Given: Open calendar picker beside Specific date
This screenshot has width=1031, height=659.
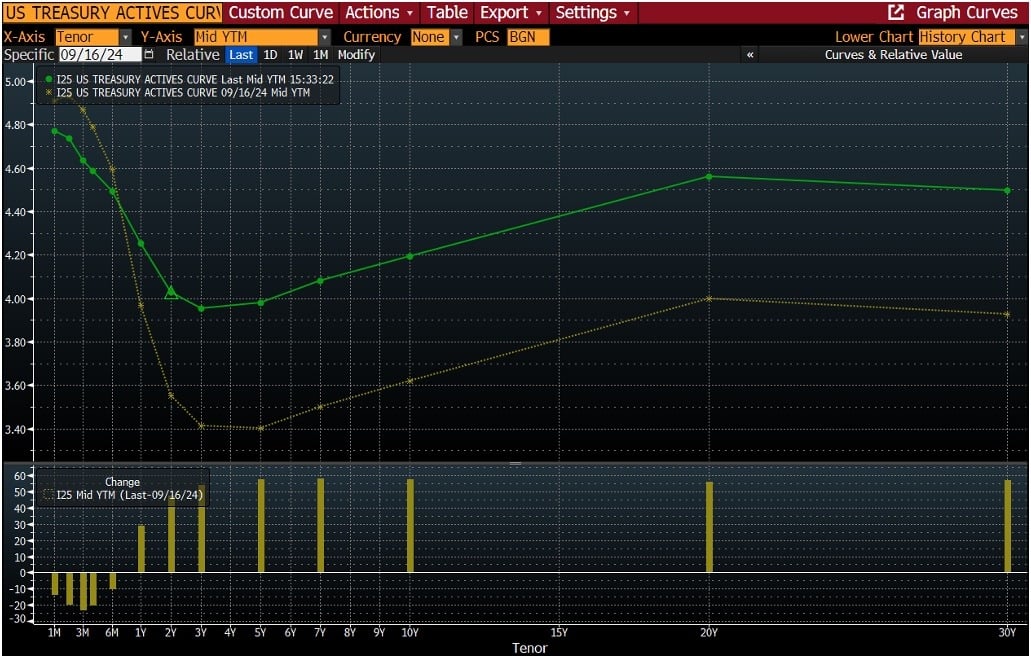Looking at the screenshot, I should 149,55.
